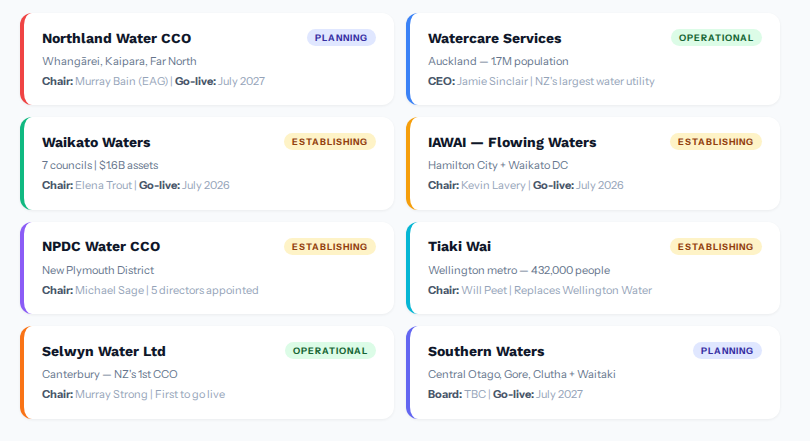Click the Wellington metro — 432,000 people line
Viewport: 810px width, 441px height.
point(518,270)
